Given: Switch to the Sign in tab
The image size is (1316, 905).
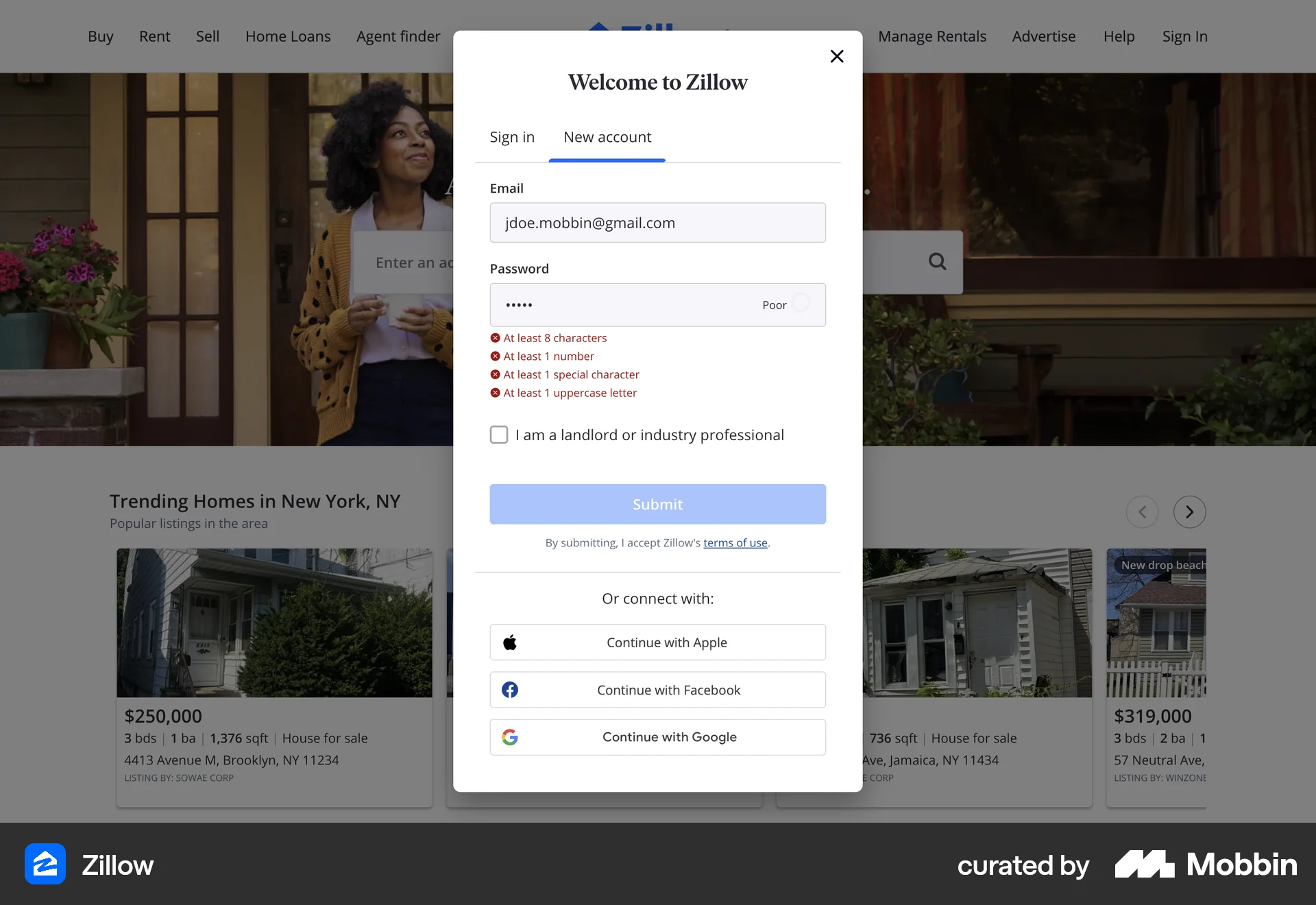Looking at the screenshot, I should pos(512,137).
